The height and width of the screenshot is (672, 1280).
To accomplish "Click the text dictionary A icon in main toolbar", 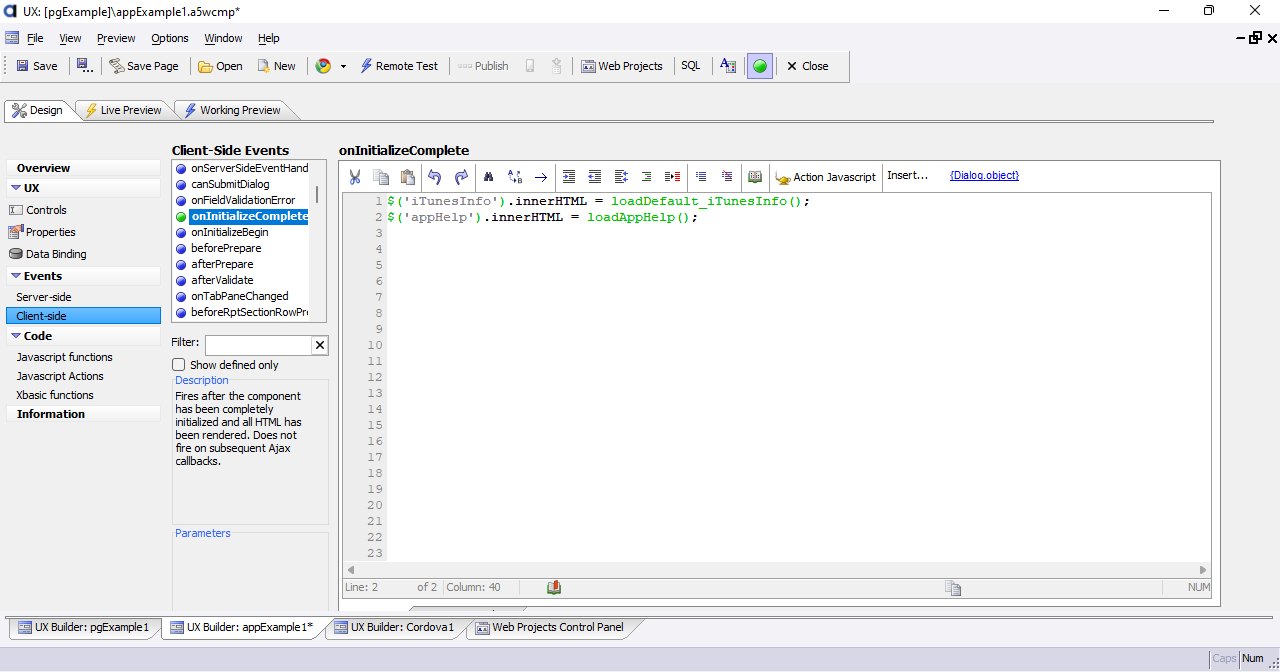I will point(728,66).
